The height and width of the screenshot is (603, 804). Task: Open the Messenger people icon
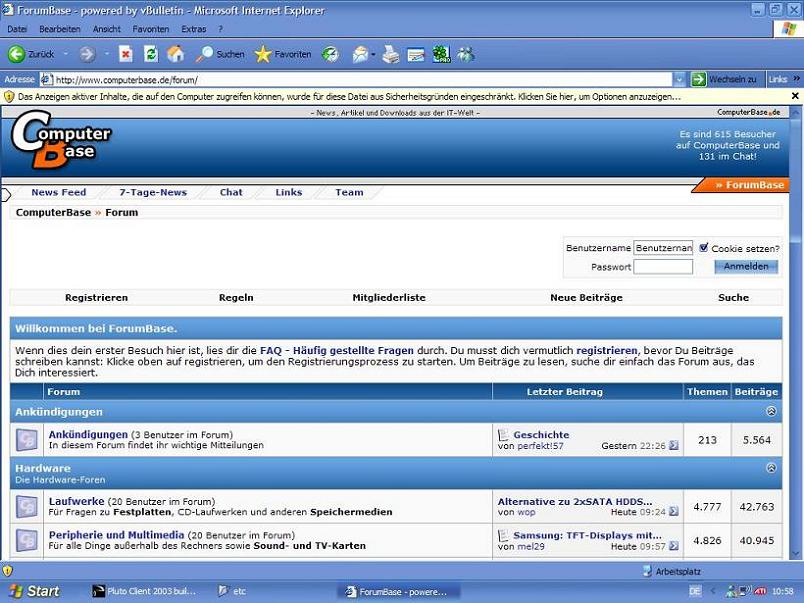(x=466, y=54)
